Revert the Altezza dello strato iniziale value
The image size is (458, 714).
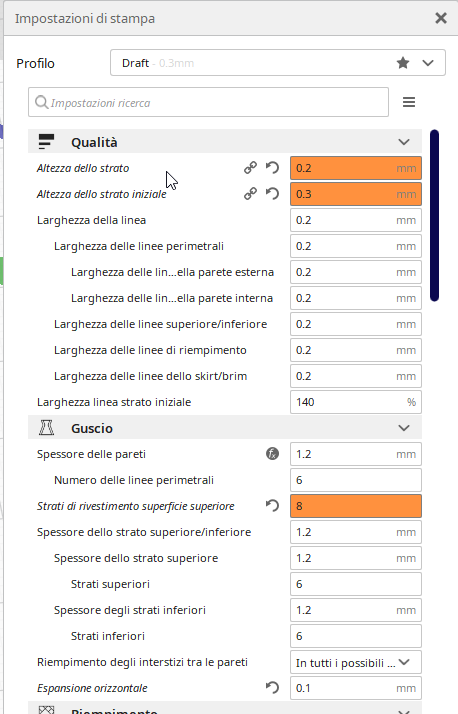click(272, 194)
